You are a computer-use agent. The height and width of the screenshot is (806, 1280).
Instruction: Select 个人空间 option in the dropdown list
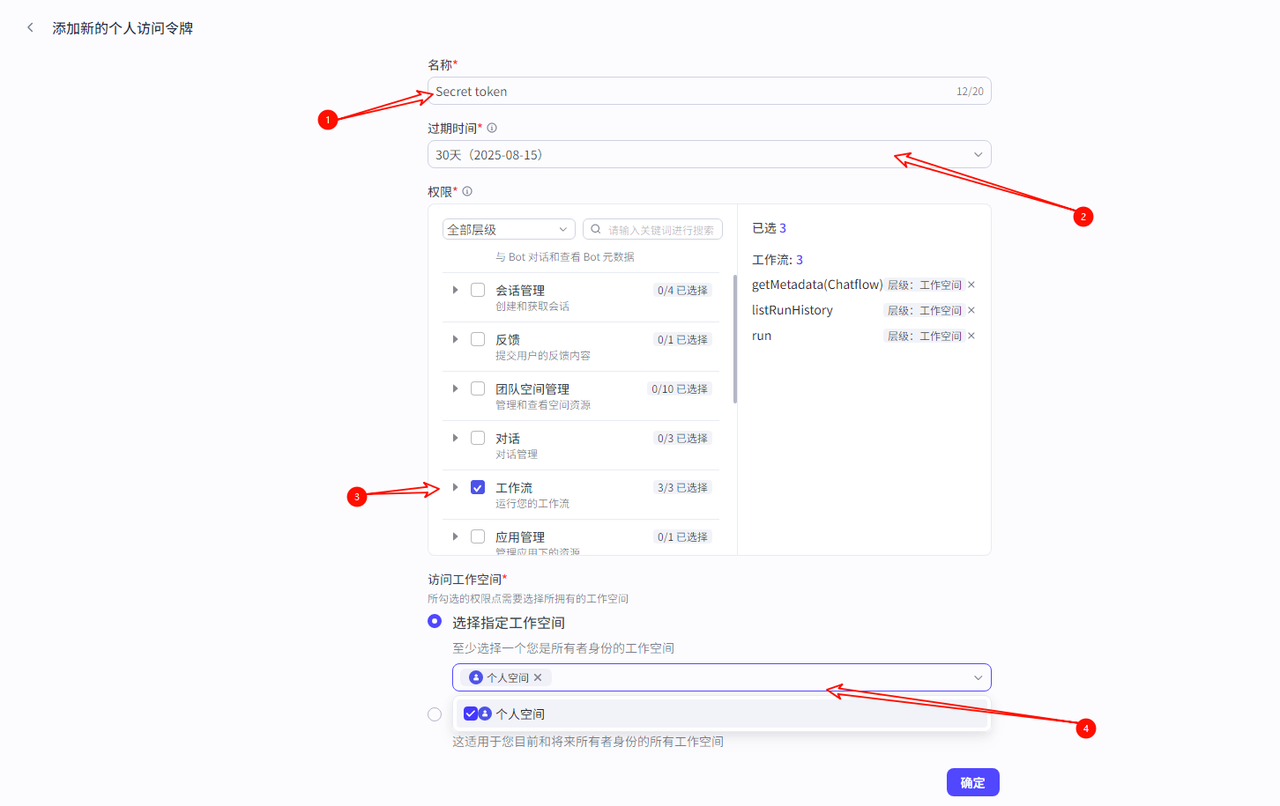tap(520, 714)
